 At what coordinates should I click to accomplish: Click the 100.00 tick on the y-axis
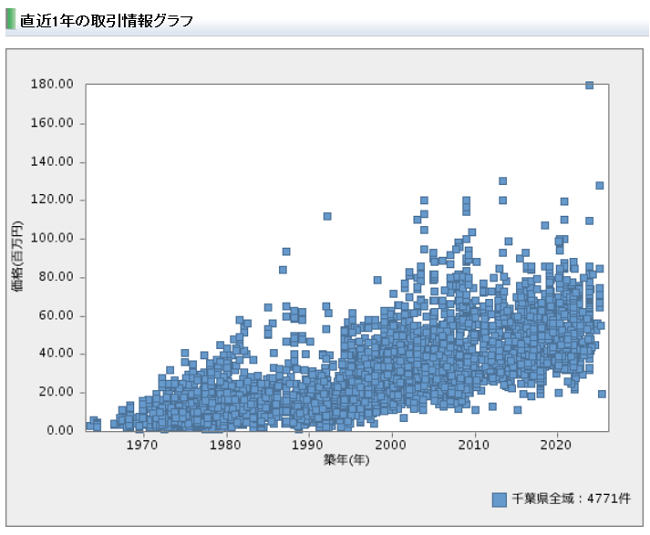click(53, 239)
